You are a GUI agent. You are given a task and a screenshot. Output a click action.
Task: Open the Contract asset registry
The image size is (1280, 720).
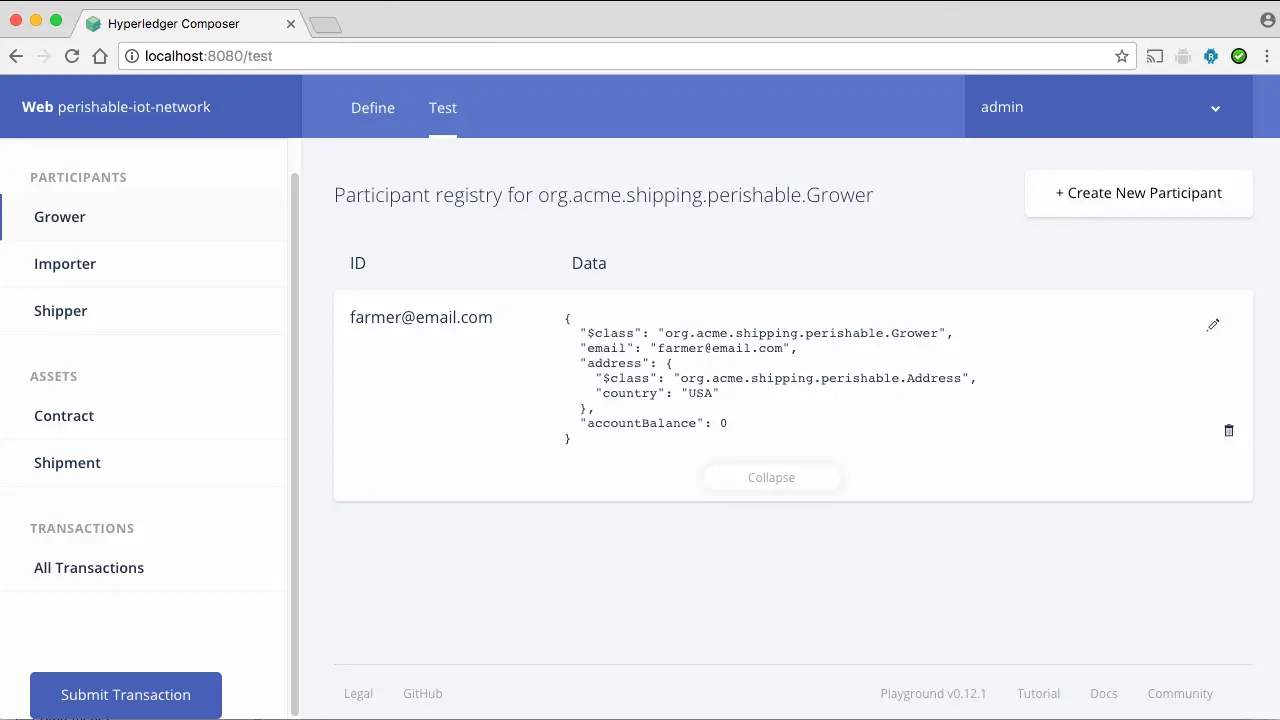[x=144, y=416]
